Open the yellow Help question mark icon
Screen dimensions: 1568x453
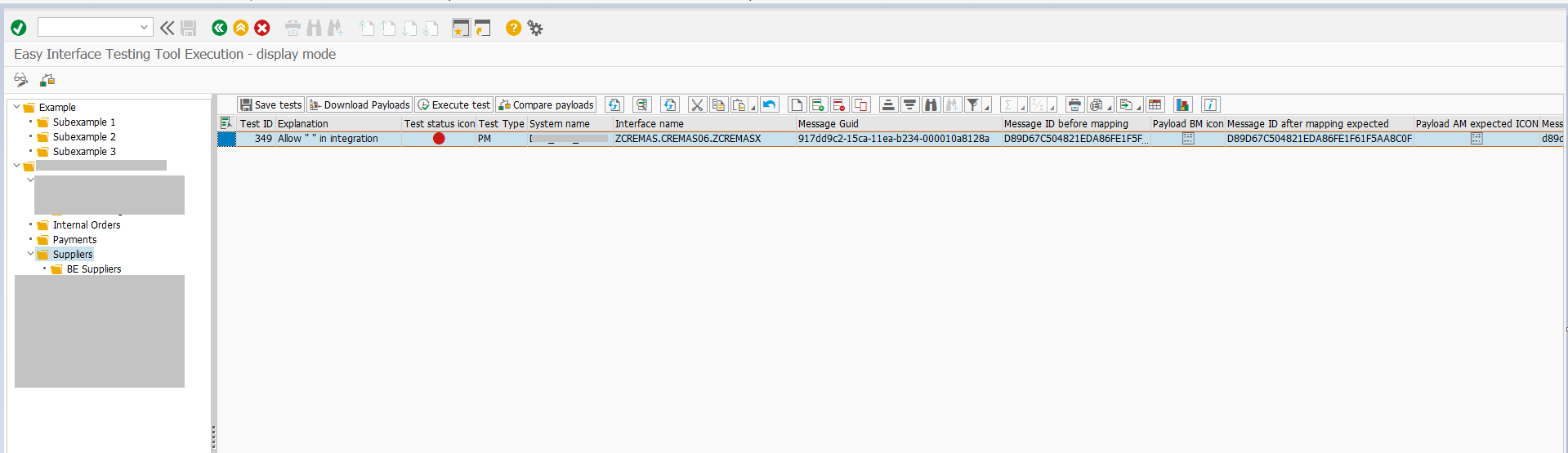tap(513, 29)
